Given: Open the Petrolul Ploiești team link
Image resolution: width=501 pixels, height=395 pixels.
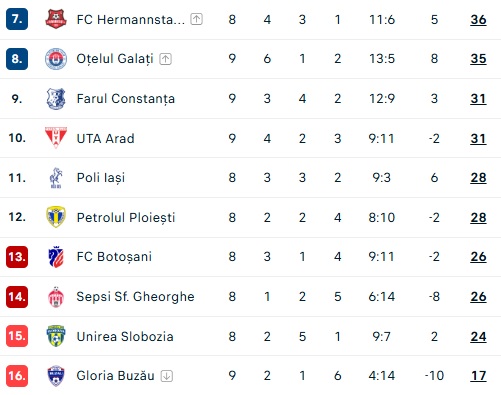Looking at the screenshot, I should (x=126, y=217).
